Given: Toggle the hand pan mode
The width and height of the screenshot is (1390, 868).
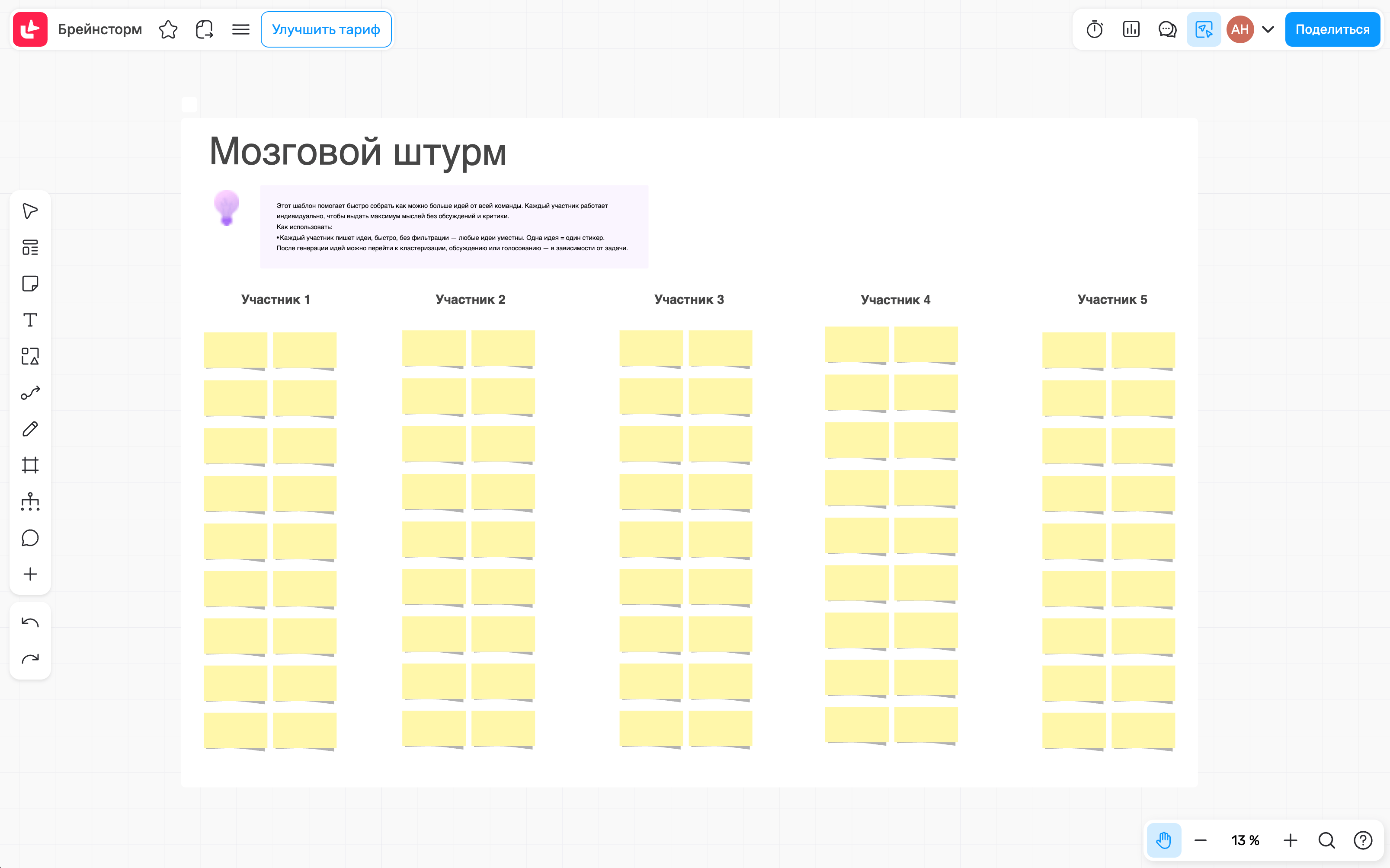Looking at the screenshot, I should (1163, 840).
